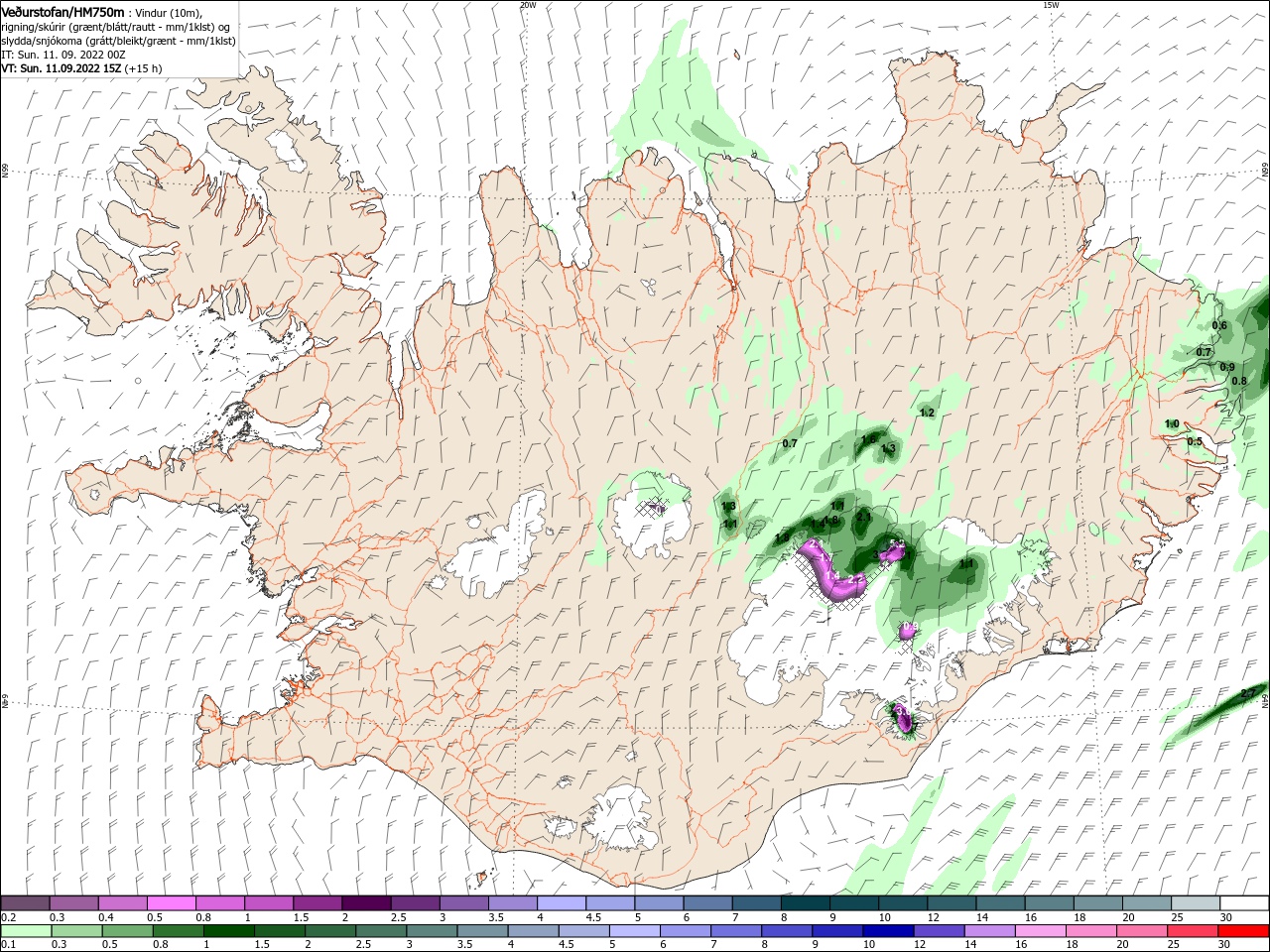Select the white swatch ending the snow scale
The height and width of the screenshot is (952, 1270).
click(1242, 903)
